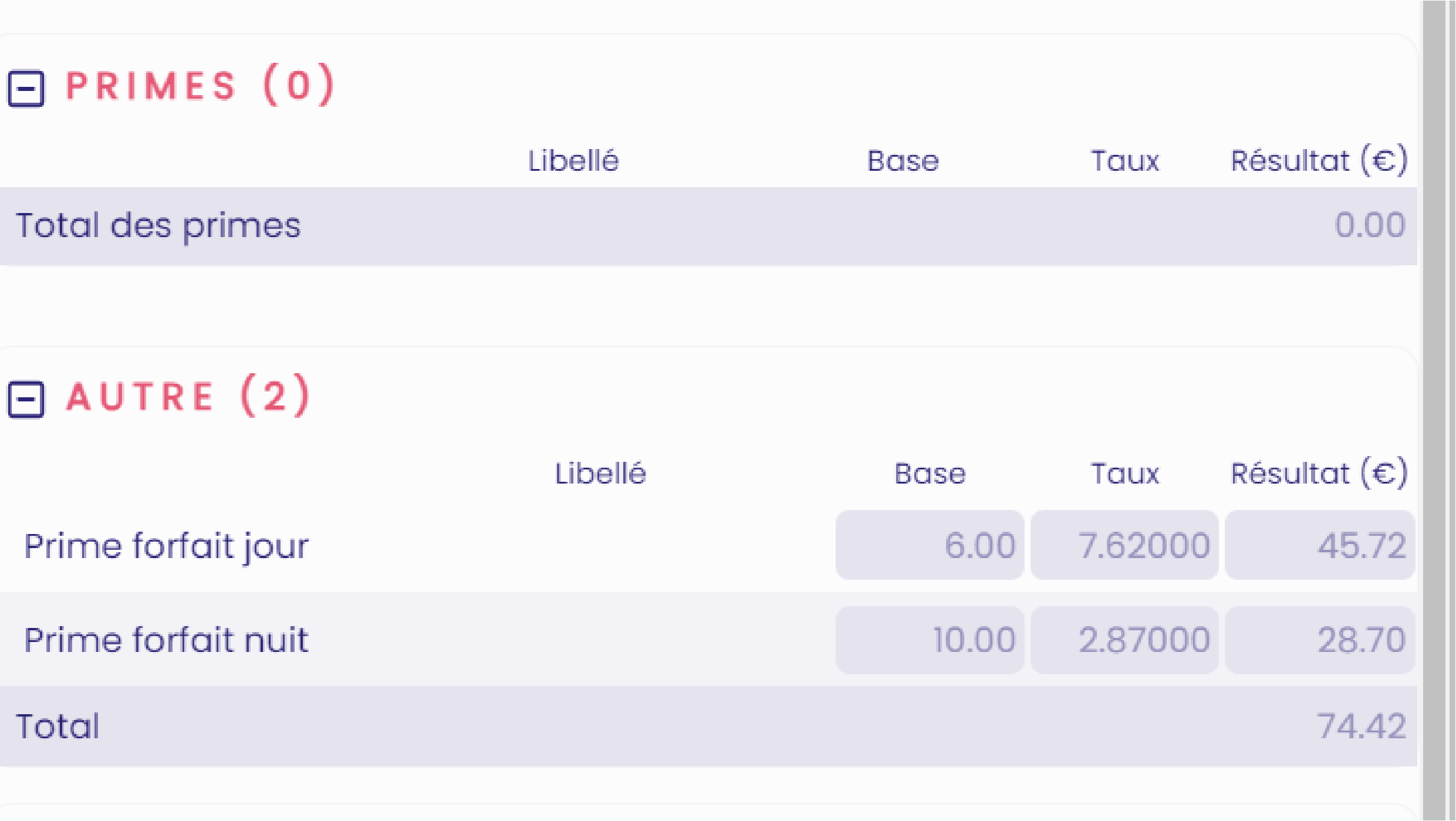The height and width of the screenshot is (821, 1456).
Task: Click the Prime forfait jour label
Action: (x=166, y=547)
